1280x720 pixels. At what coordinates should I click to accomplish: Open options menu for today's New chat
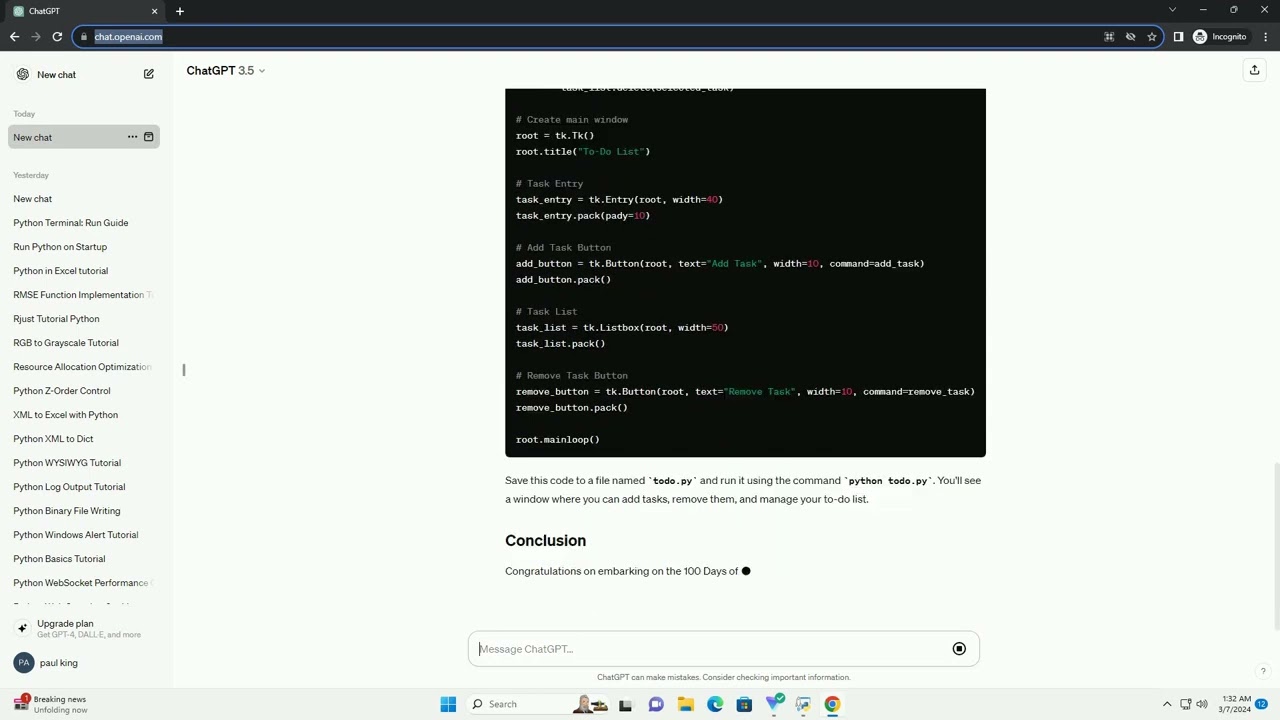(x=132, y=137)
